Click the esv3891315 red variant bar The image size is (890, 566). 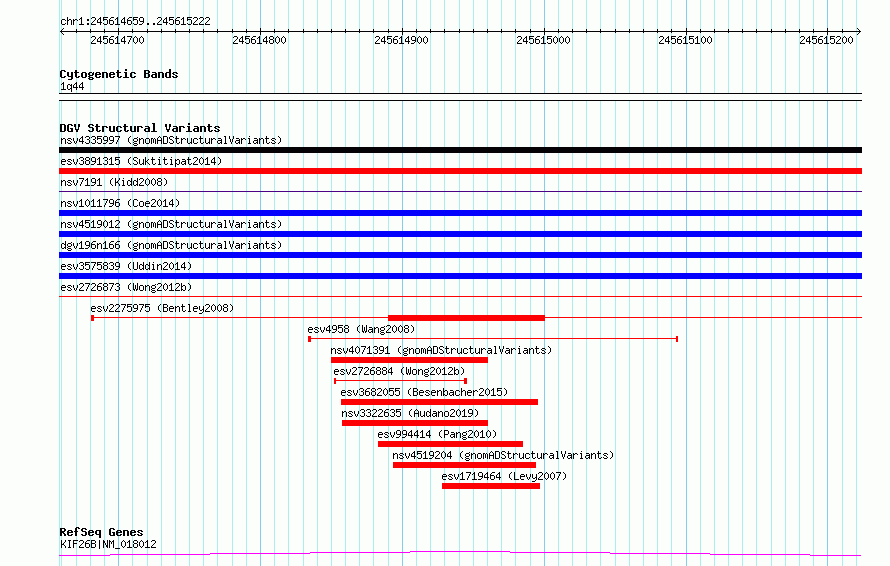click(460, 171)
